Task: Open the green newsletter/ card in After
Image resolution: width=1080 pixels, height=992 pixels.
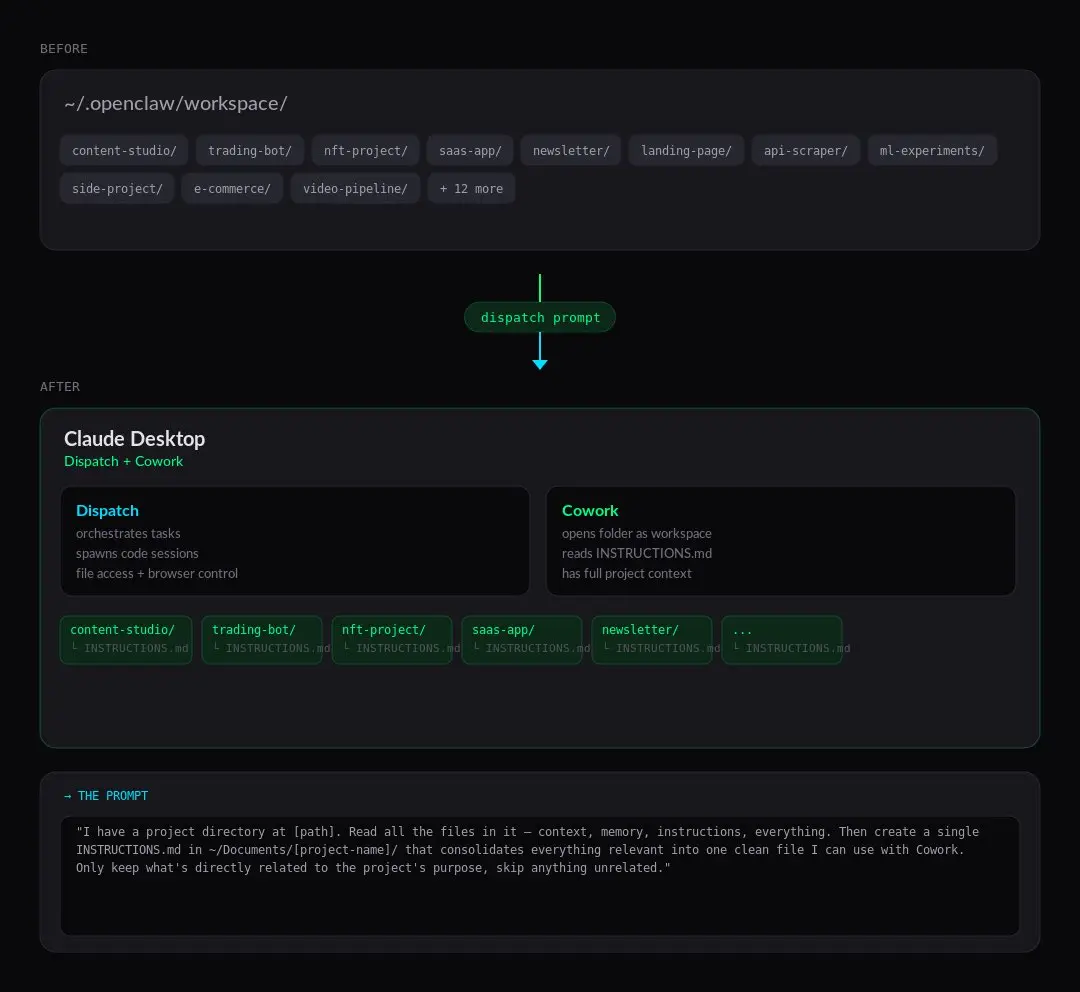Action: click(x=652, y=640)
